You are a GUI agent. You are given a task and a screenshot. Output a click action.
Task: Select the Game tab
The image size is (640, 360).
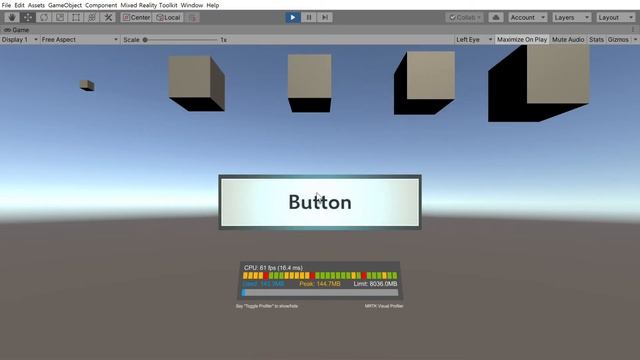pyautogui.click(x=16, y=30)
